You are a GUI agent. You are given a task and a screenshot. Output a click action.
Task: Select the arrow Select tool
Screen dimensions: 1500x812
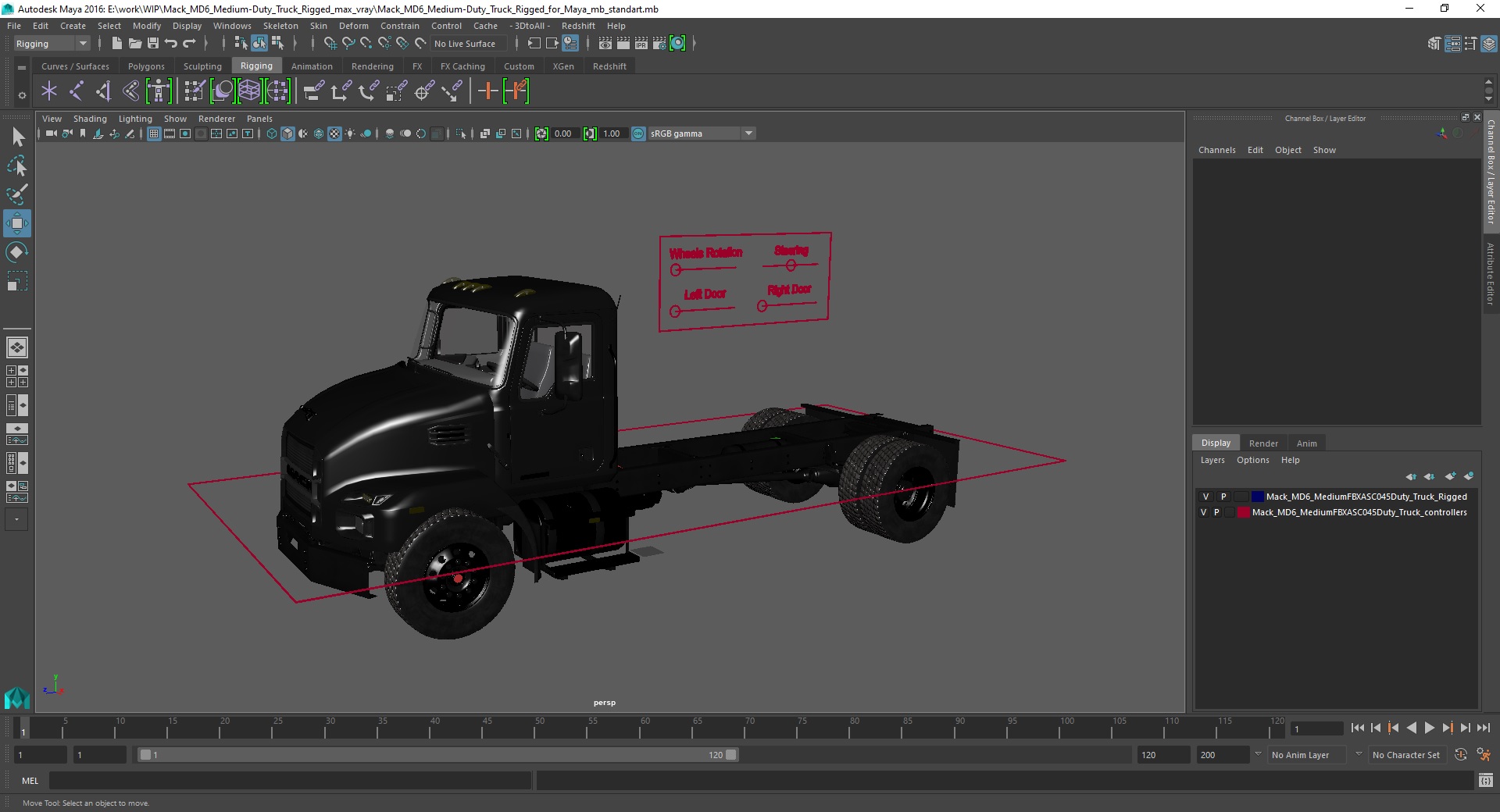(17, 137)
